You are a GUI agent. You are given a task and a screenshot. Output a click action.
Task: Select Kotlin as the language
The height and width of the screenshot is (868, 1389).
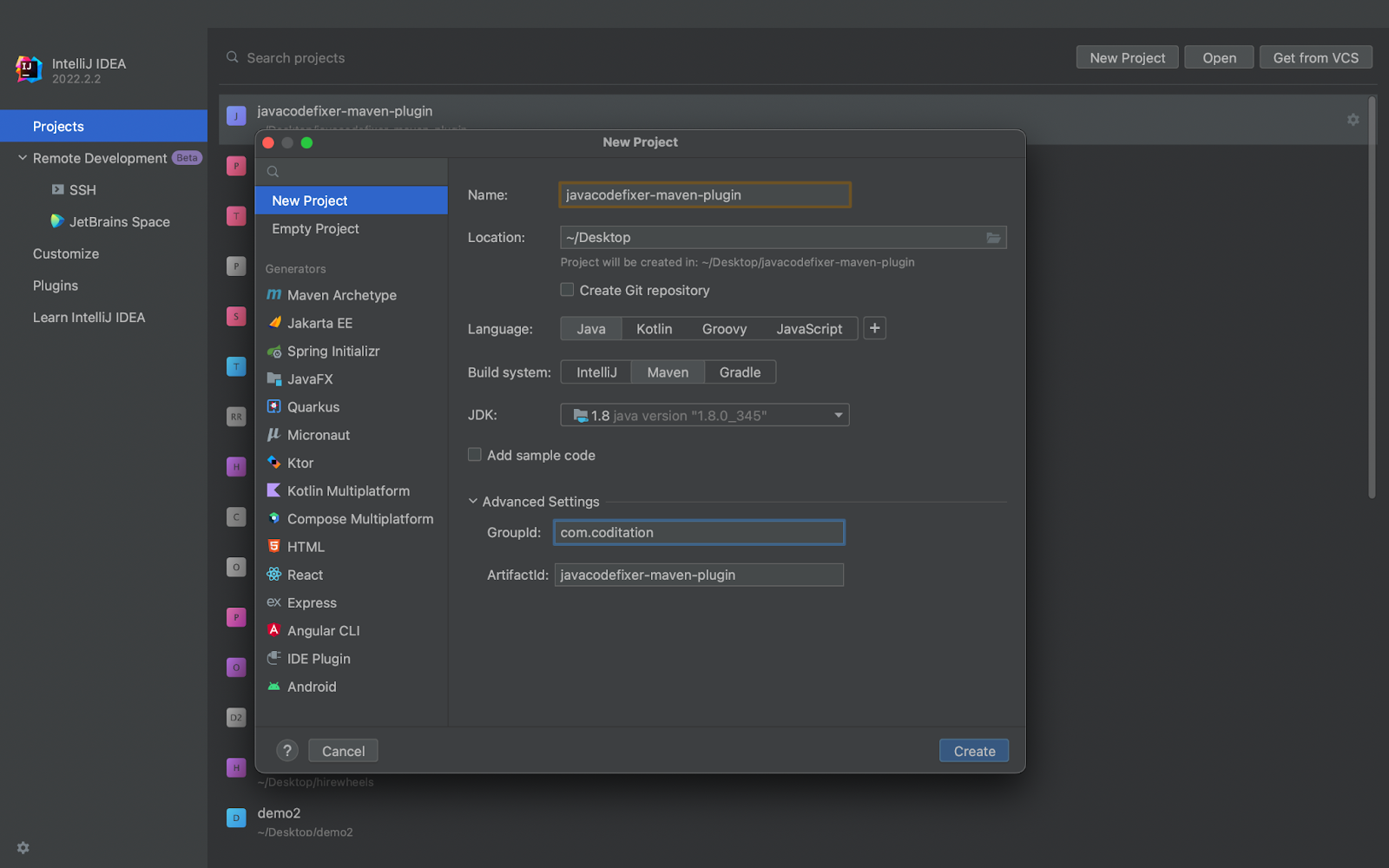(x=655, y=329)
